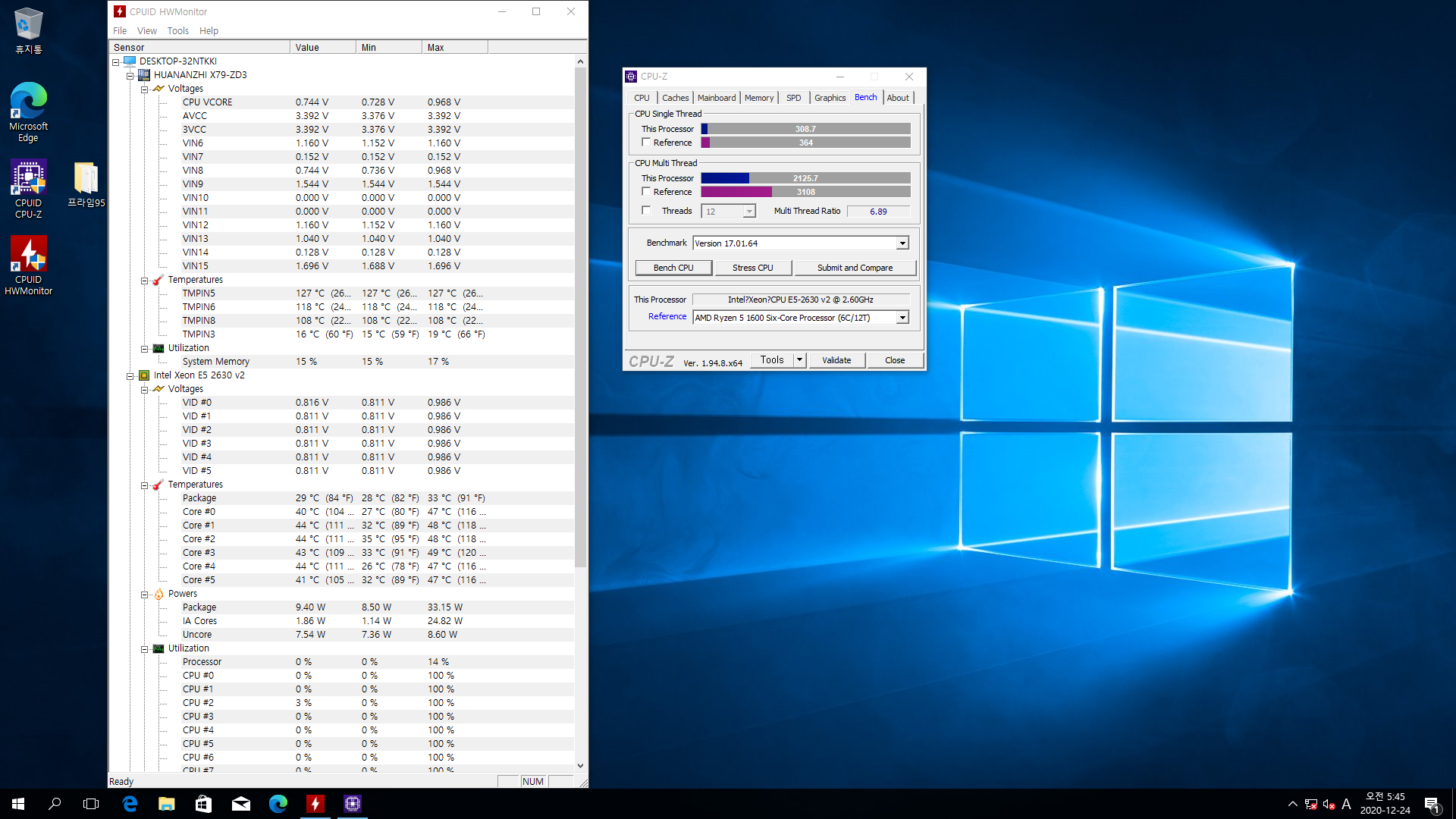Collapse the Intel Xeon E5 2630 v2 node

pos(130,375)
